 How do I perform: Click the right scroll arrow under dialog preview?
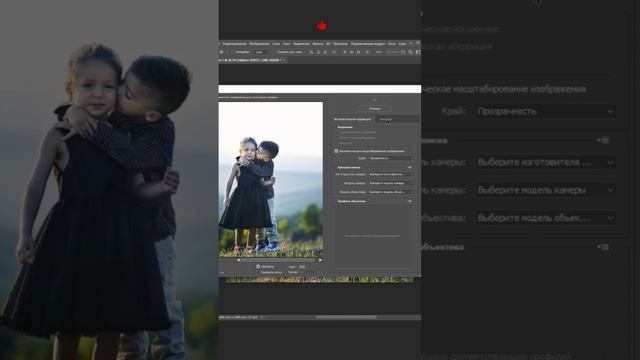[320, 260]
